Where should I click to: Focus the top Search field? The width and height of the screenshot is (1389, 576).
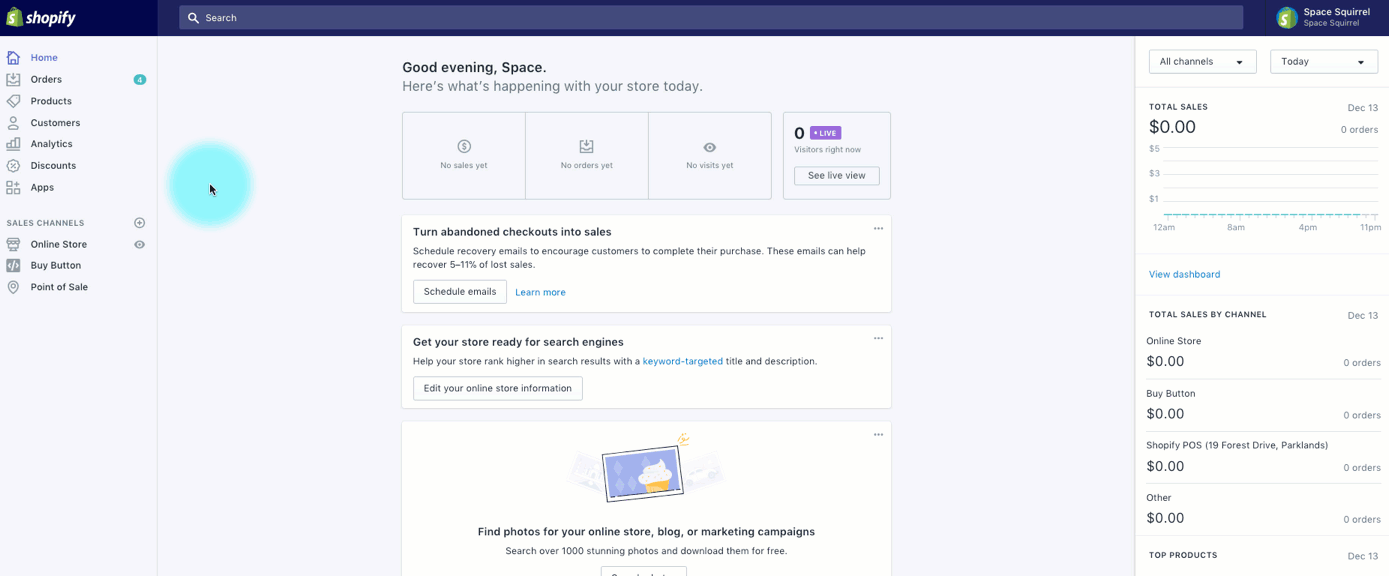point(711,18)
